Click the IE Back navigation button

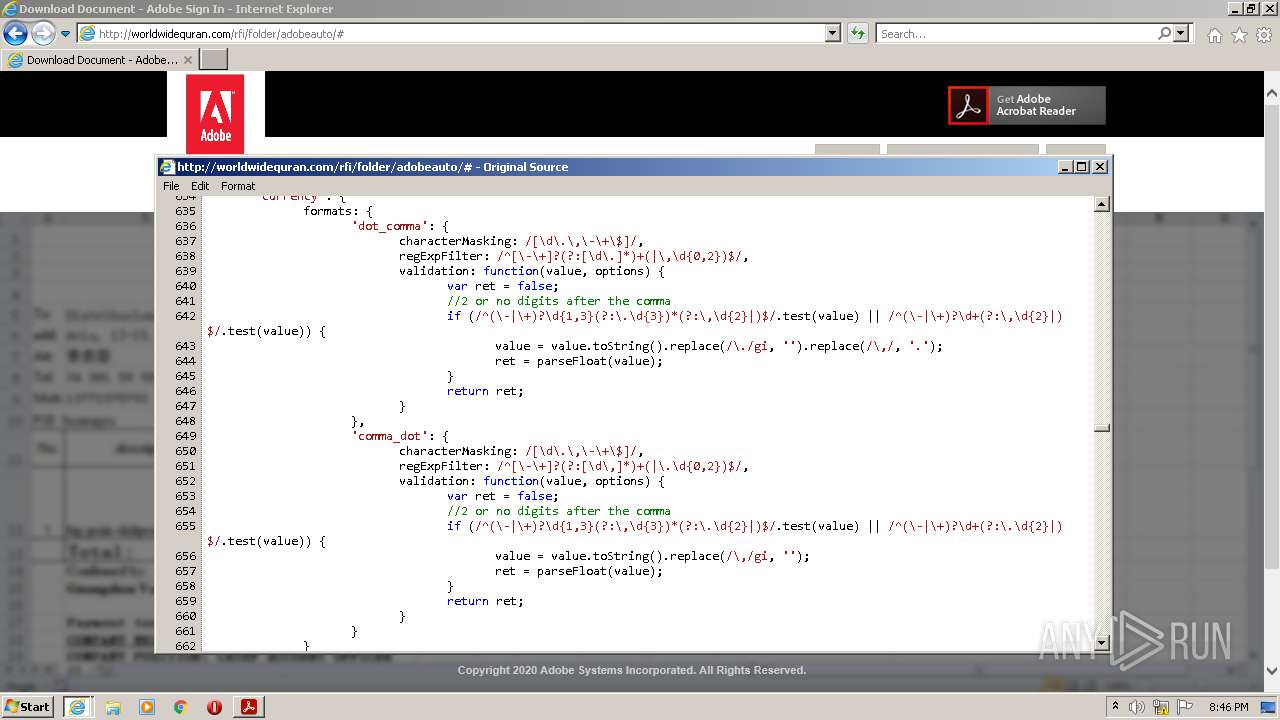[15, 33]
